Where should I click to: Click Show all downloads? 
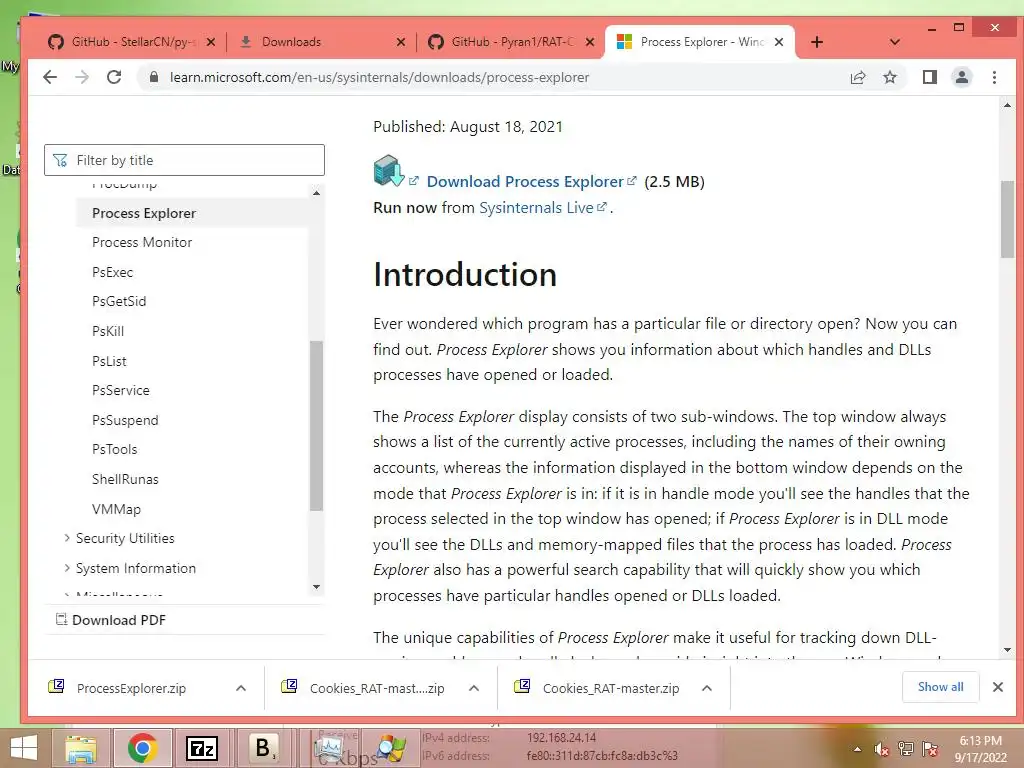click(940, 687)
